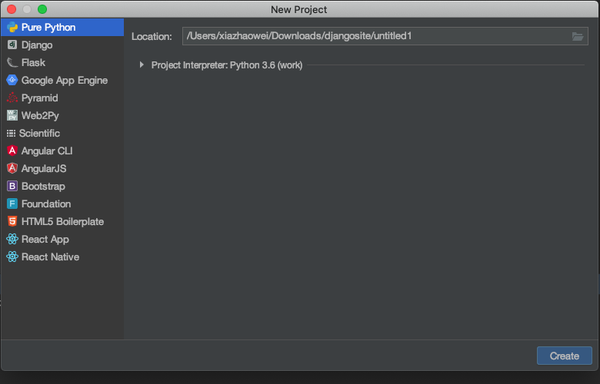This screenshot has width=600, height=384.
Task: Click the React App icon
Action: [12, 239]
